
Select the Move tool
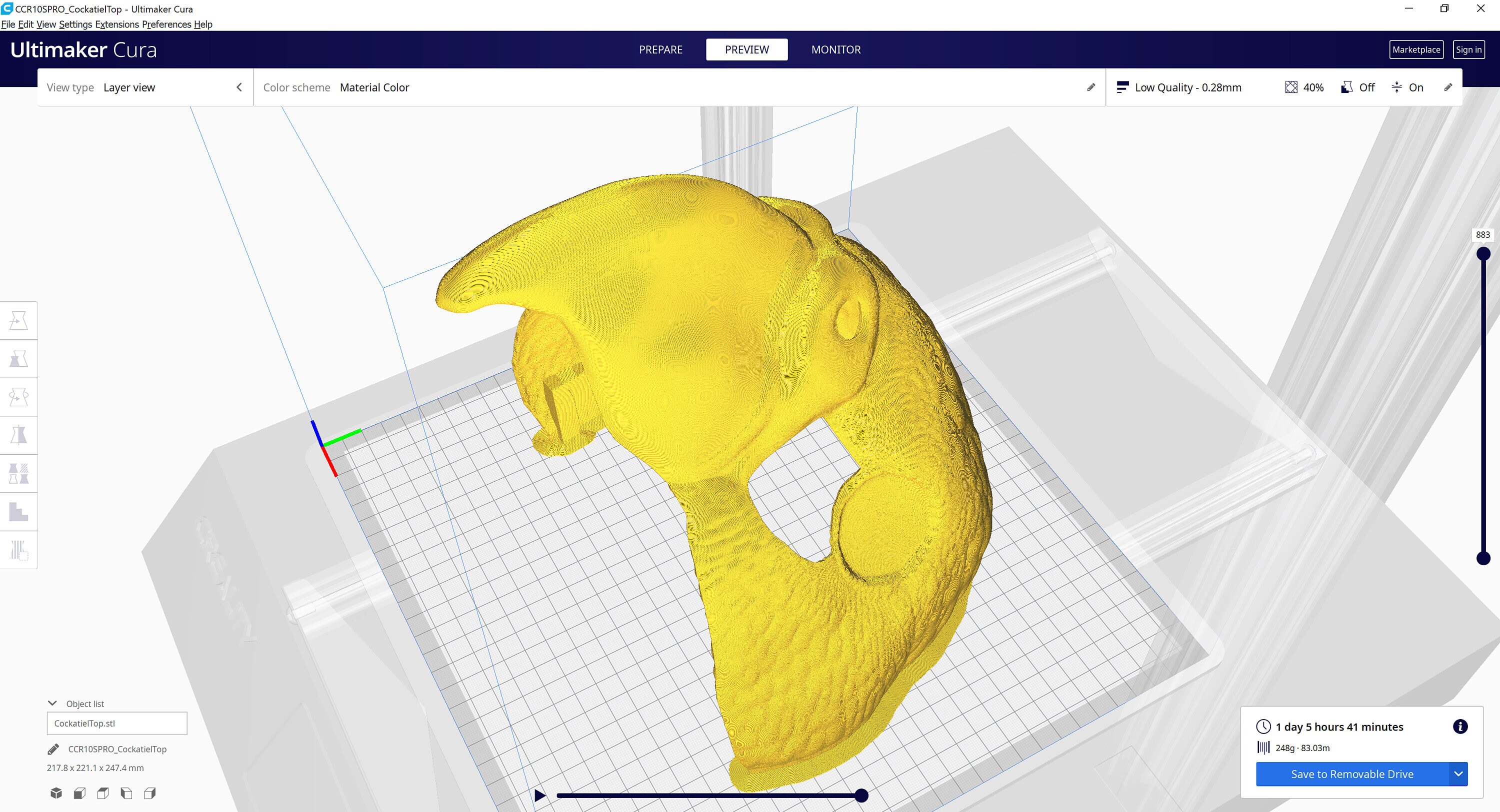tap(18, 320)
